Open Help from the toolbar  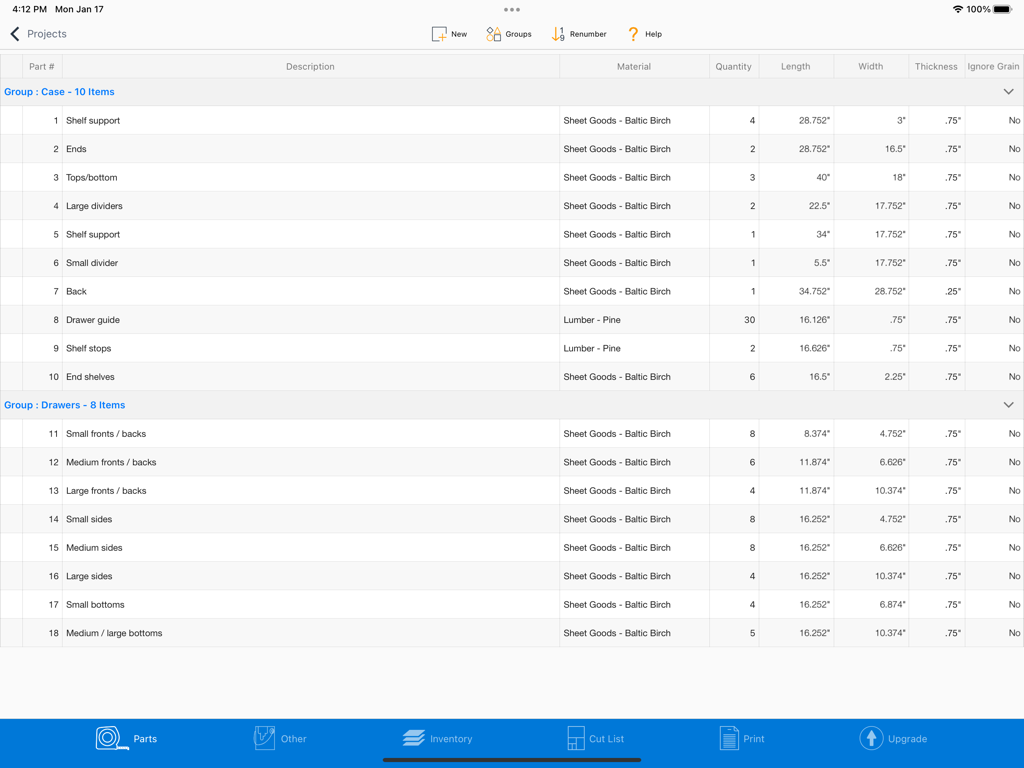pyautogui.click(x=632, y=33)
